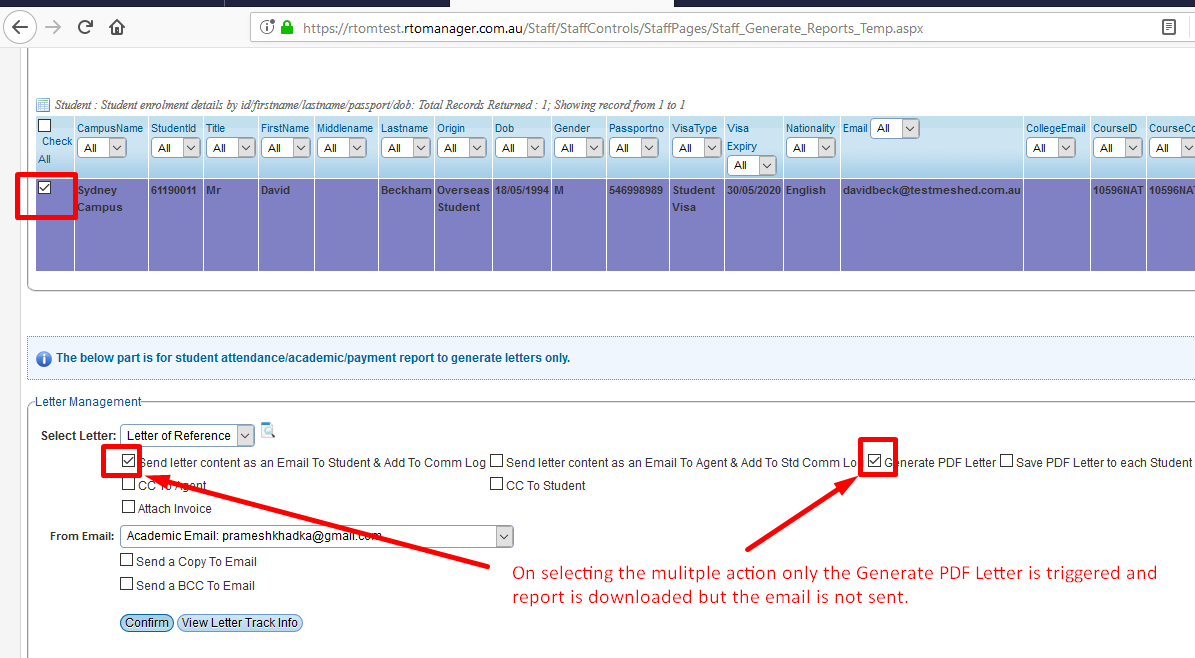Sort by the Lastname column header
Viewport: 1195px width, 658px height.
[x=404, y=128]
